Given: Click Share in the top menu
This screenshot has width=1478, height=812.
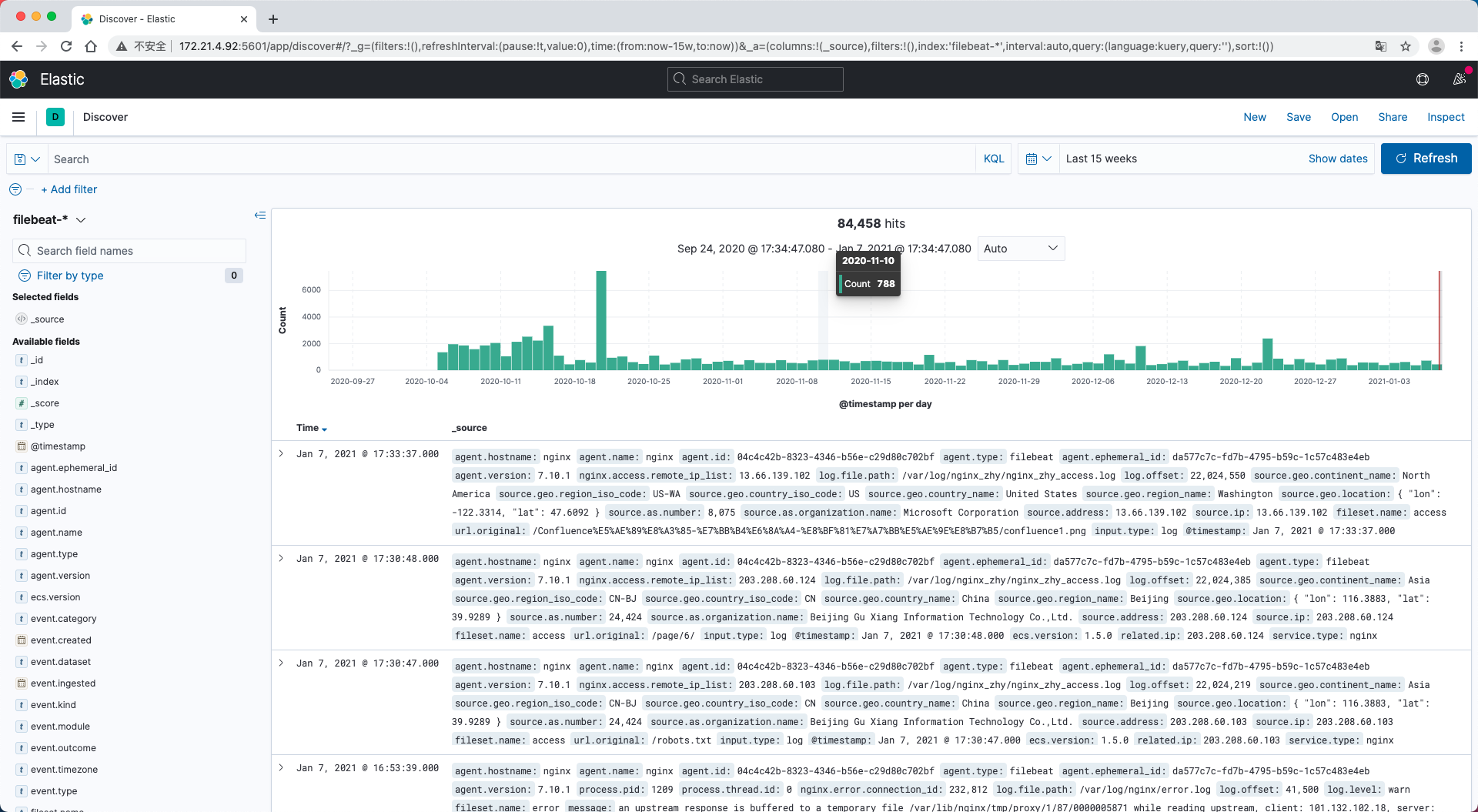Looking at the screenshot, I should tap(1393, 117).
